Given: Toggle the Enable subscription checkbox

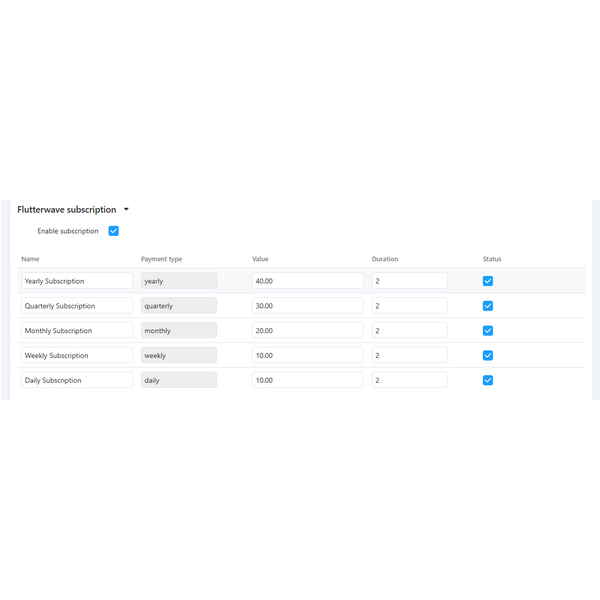Looking at the screenshot, I should [x=113, y=231].
